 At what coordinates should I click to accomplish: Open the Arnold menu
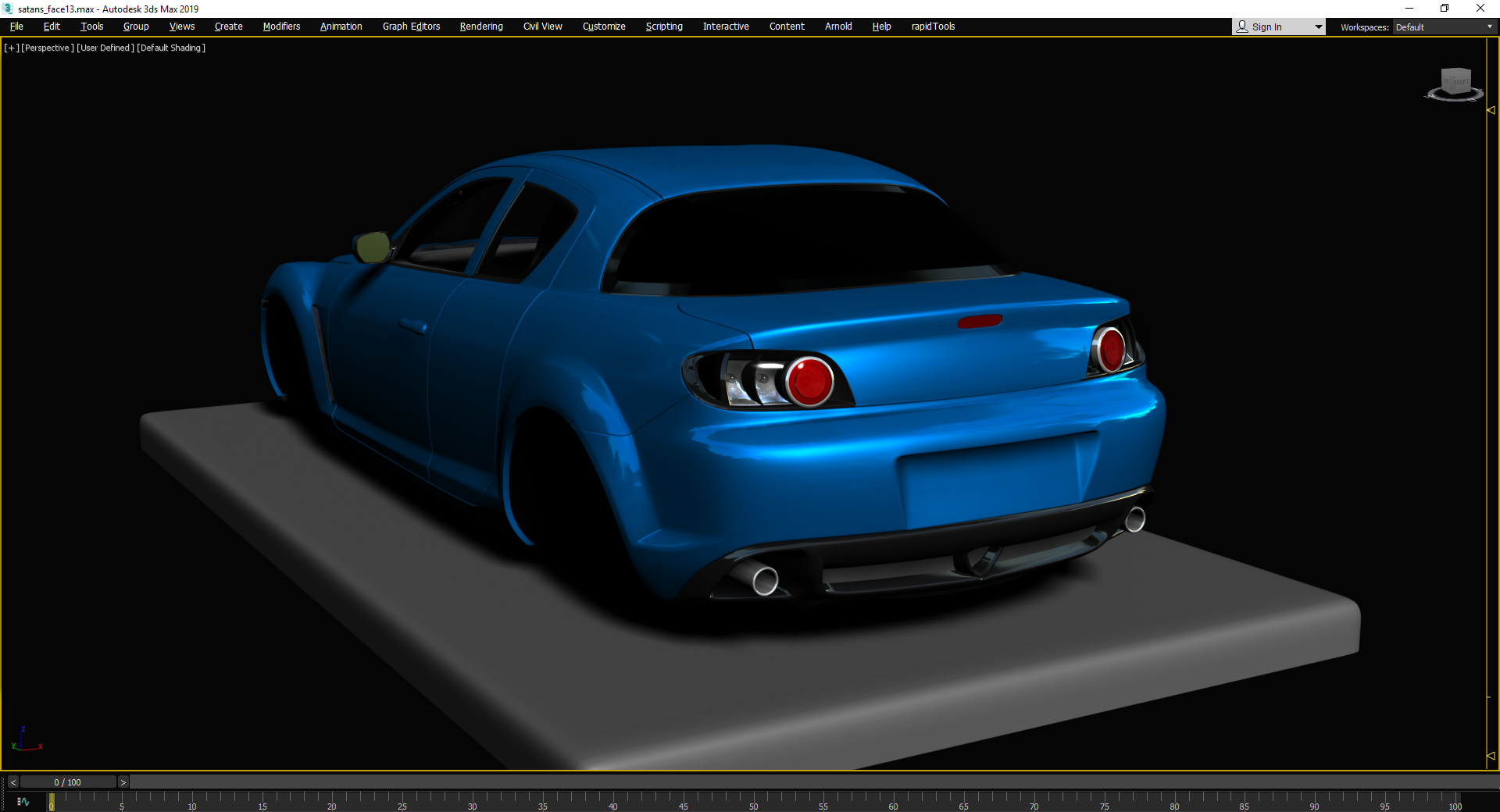click(x=838, y=27)
